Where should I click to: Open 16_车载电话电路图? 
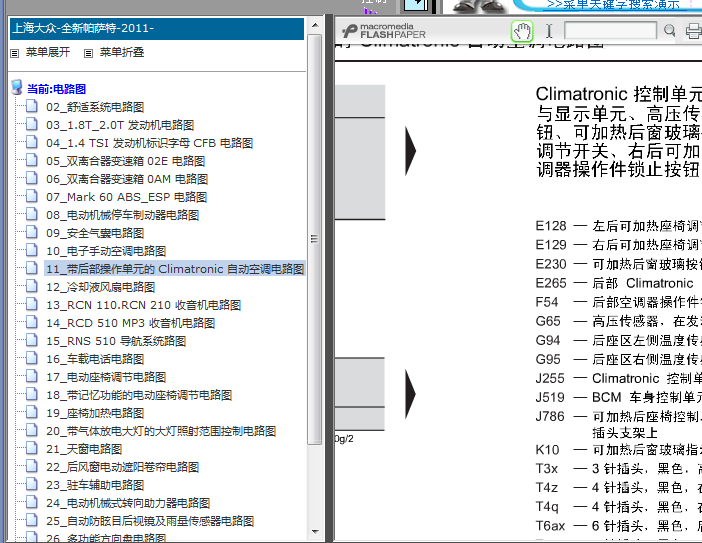95,359
